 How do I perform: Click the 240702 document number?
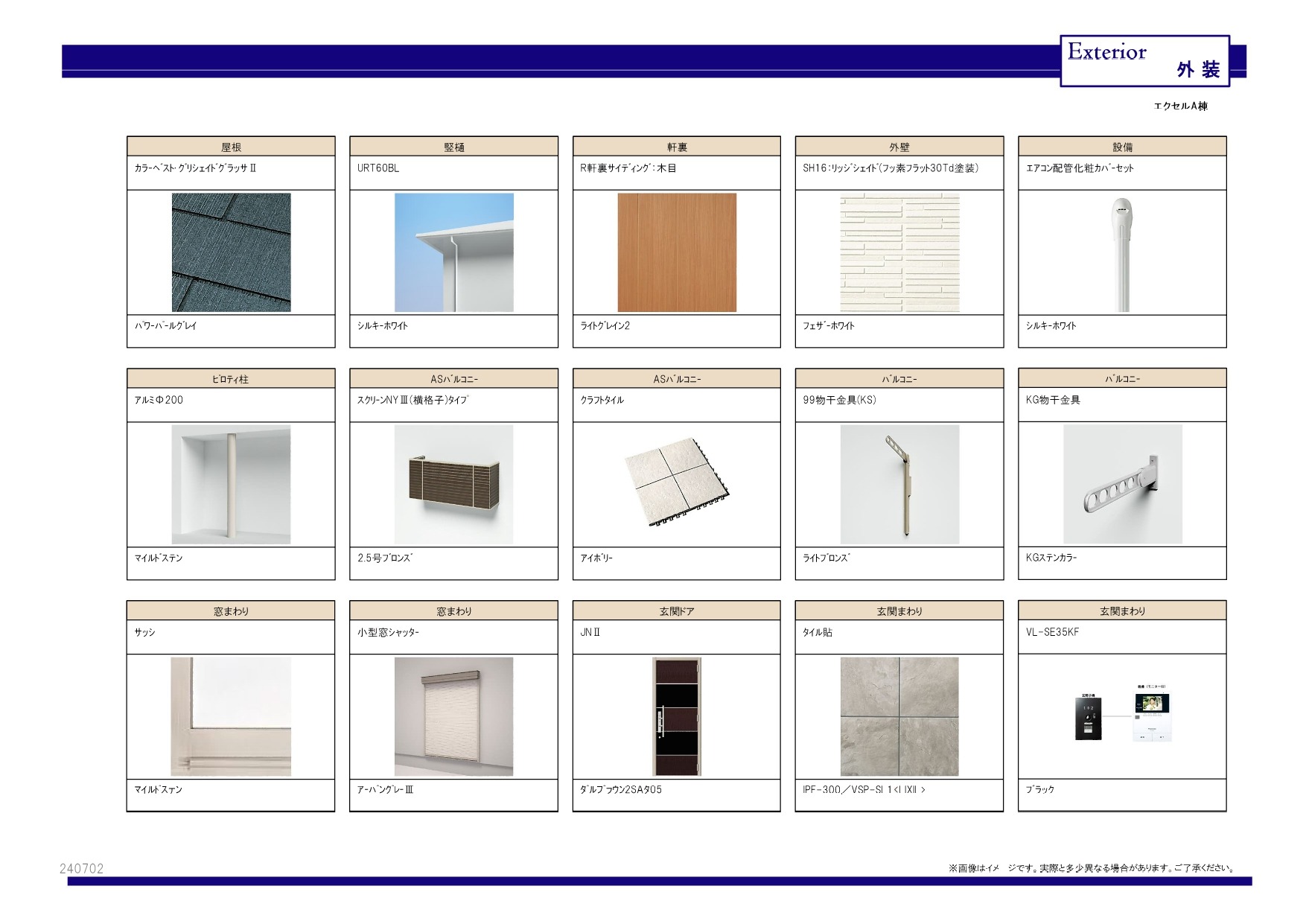[x=82, y=868]
